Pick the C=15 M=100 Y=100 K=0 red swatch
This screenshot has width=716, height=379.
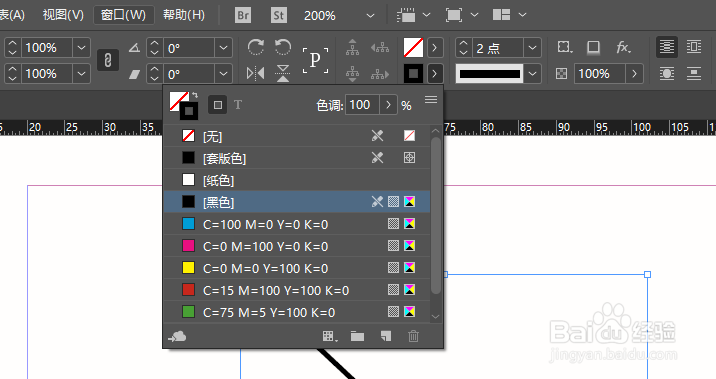(297, 290)
